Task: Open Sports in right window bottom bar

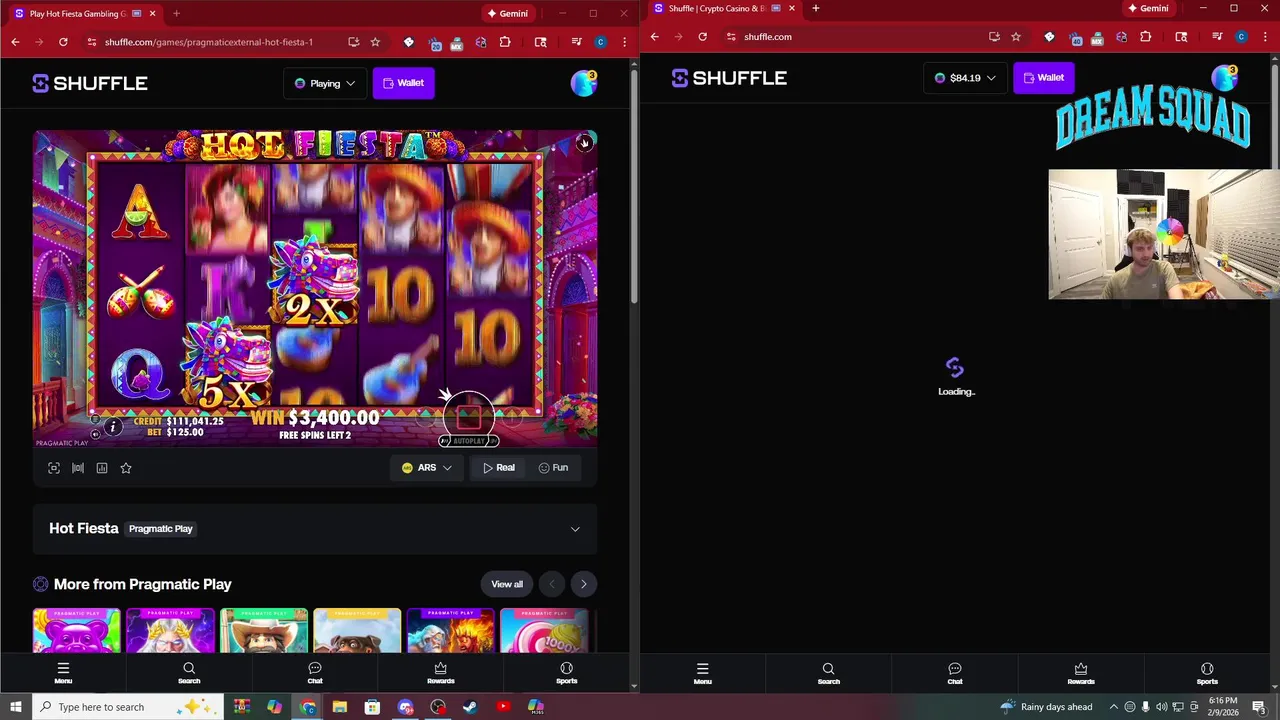Action: pyautogui.click(x=1207, y=674)
